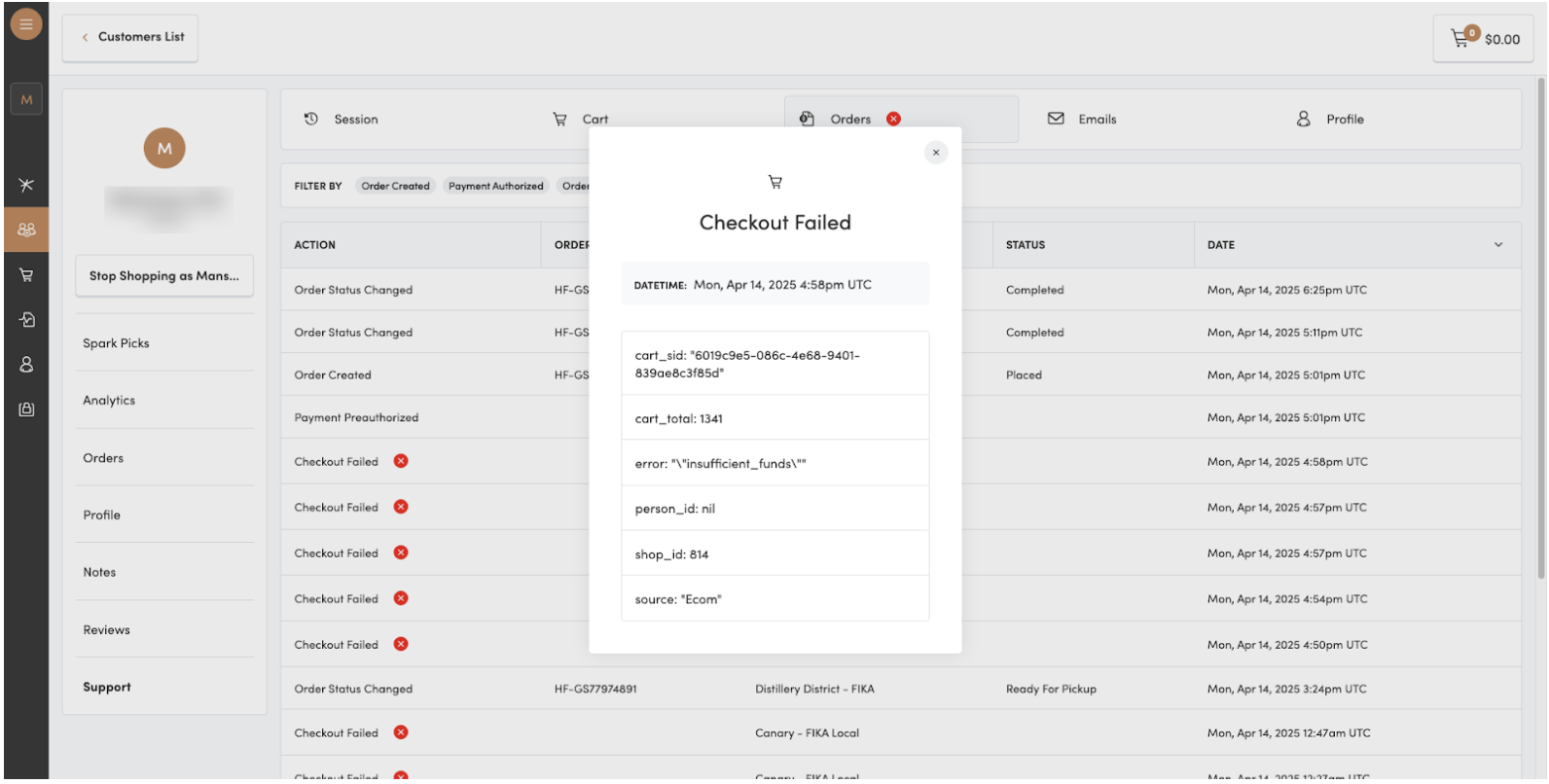
Task: Open the top-right cart showing $0.00
Action: (1486, 39)
